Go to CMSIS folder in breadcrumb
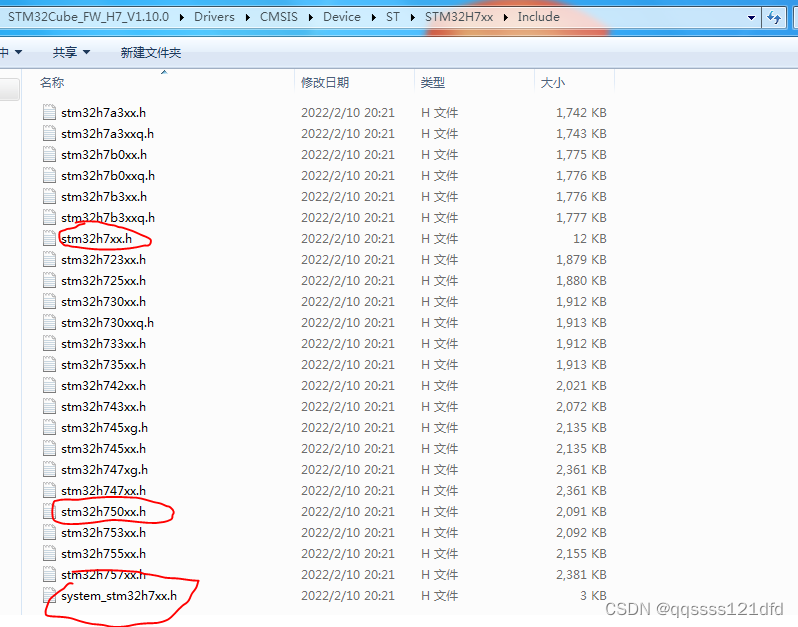Image resolution: width=798 pixels, height=627 pixels. [279, 17]
